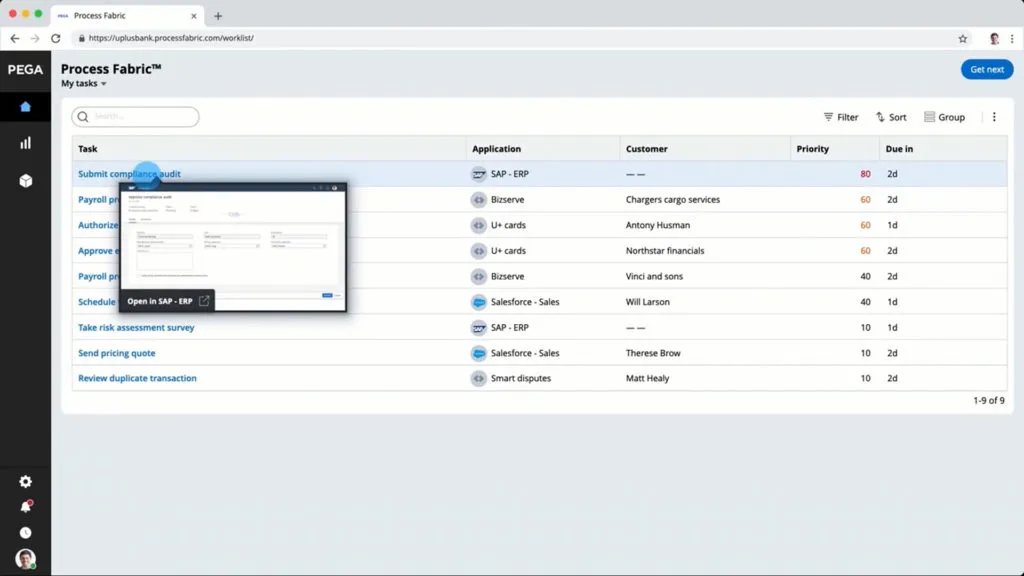This screenshot has height=576, width=1024.
Task: Go back in browser history
Action: pyautogui.click(x=14, y=39)
